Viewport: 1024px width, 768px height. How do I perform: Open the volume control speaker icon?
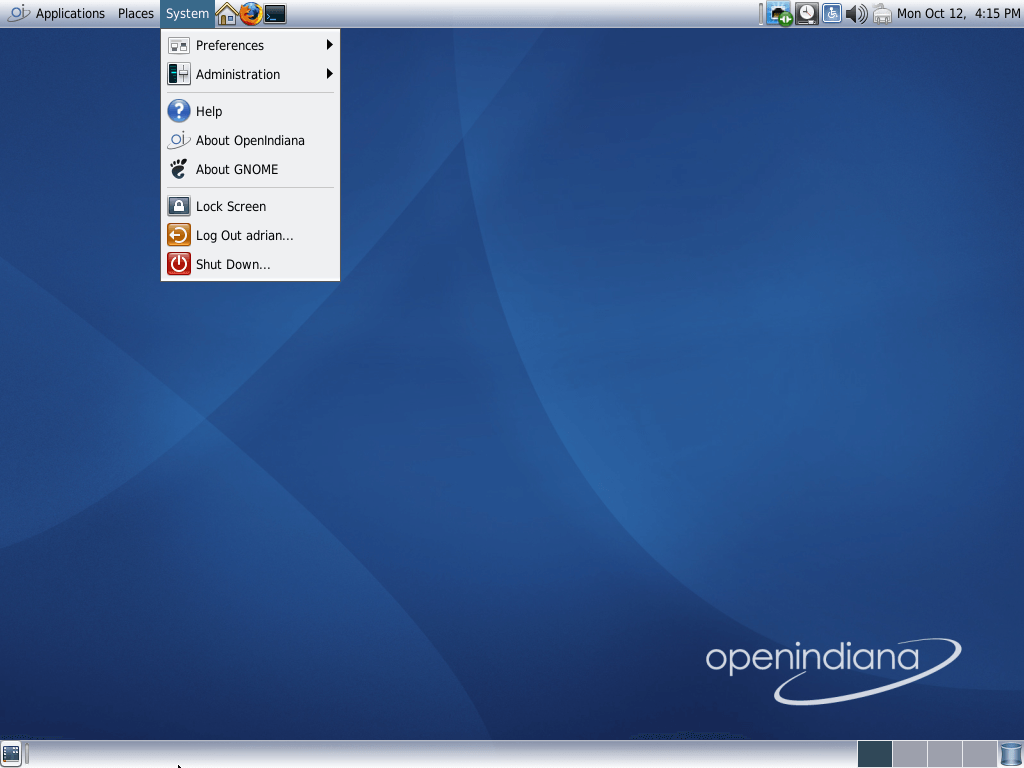[x=856, y=14]
